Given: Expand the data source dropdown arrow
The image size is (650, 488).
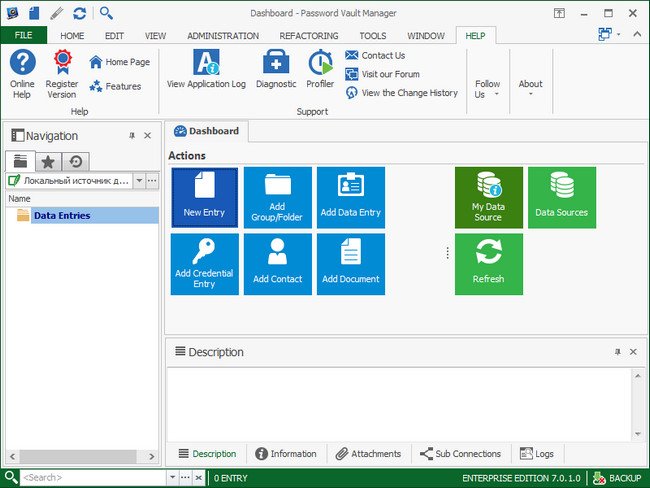Looking at the screenshot, I should pyautogui.click(x=139, y=181).
